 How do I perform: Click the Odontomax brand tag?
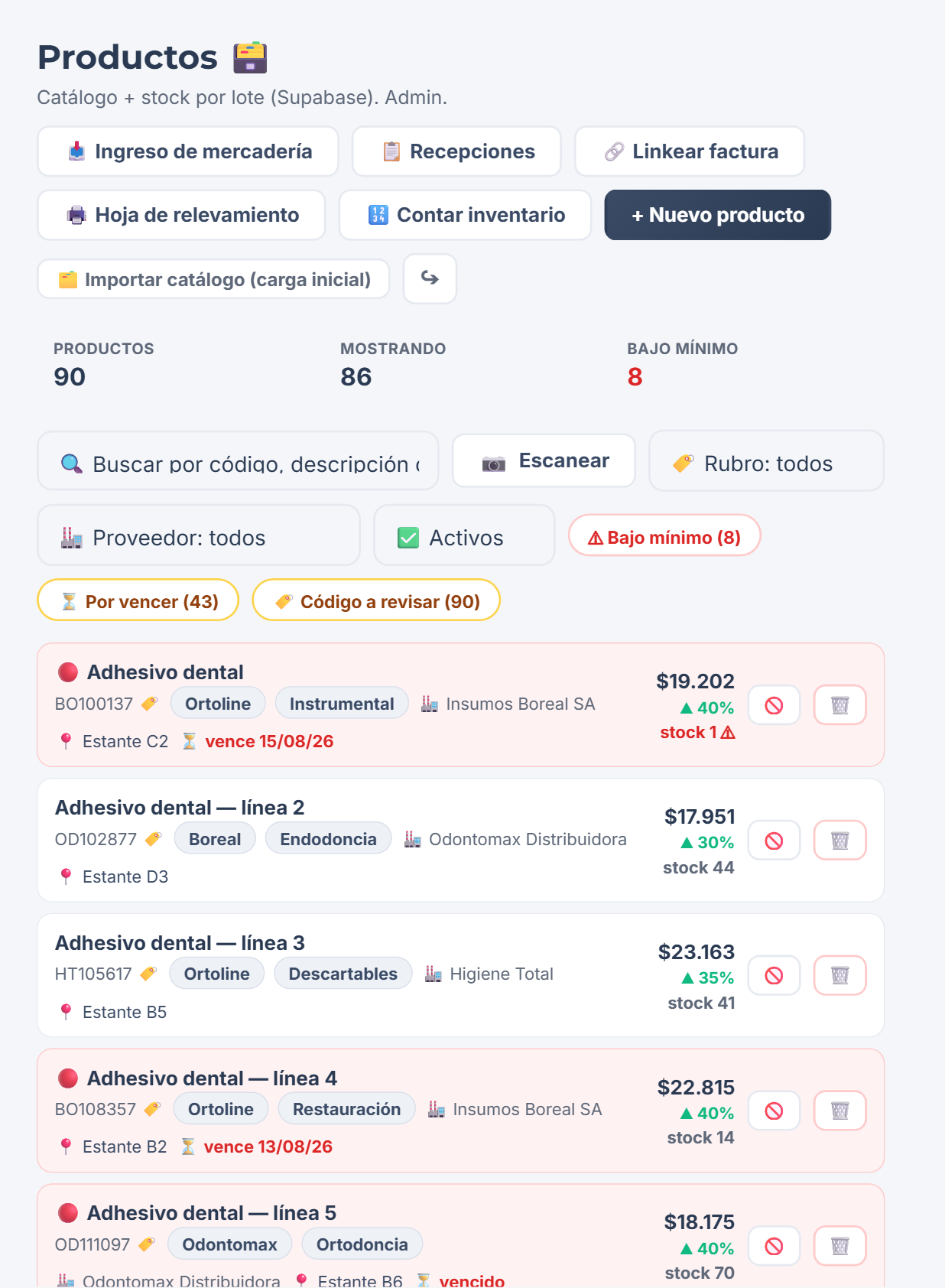click(x=229, y=1244)
